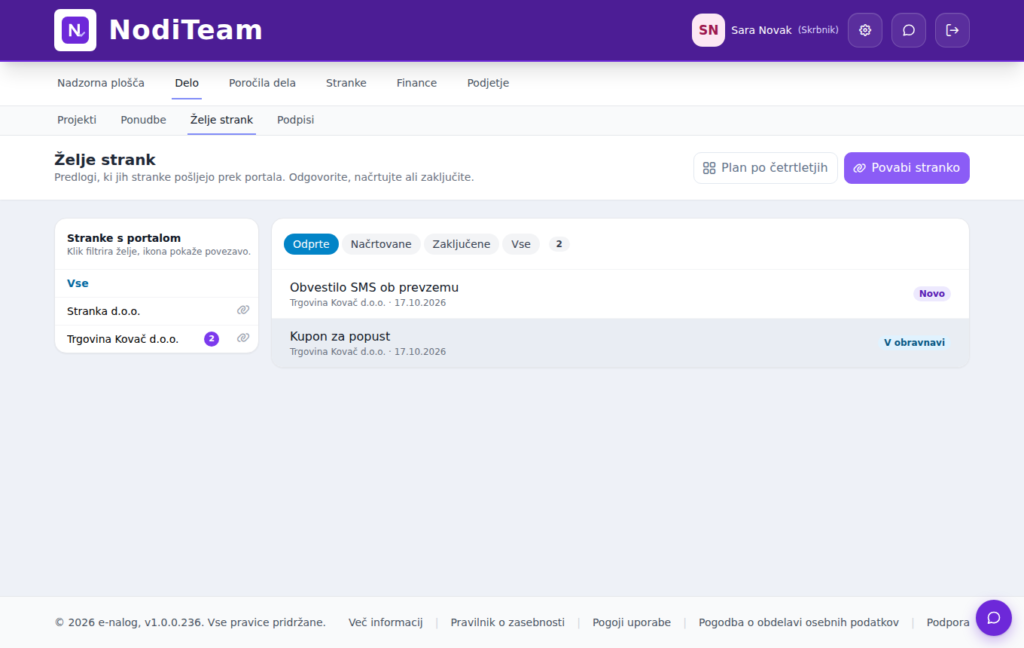Screen dimensions: 1024x648
Task: Click Sara Novak user name
Action: point(761,30)
